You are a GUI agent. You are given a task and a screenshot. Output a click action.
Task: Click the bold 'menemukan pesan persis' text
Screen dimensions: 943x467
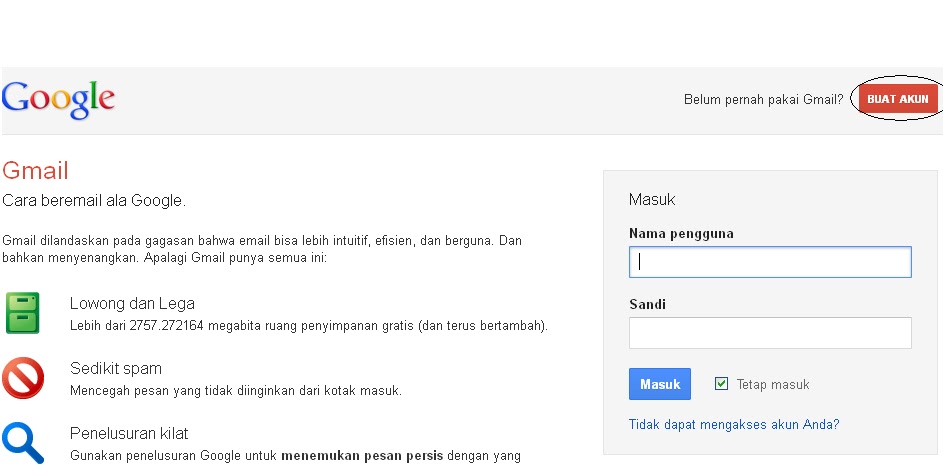tap(362, 456)
